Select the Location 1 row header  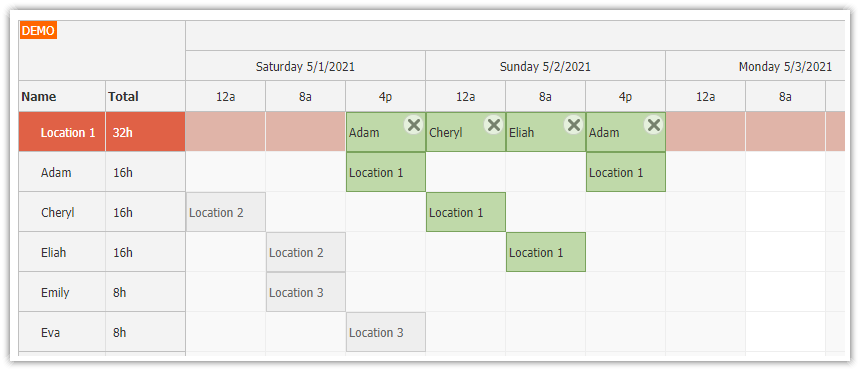[x=62, y=132]
